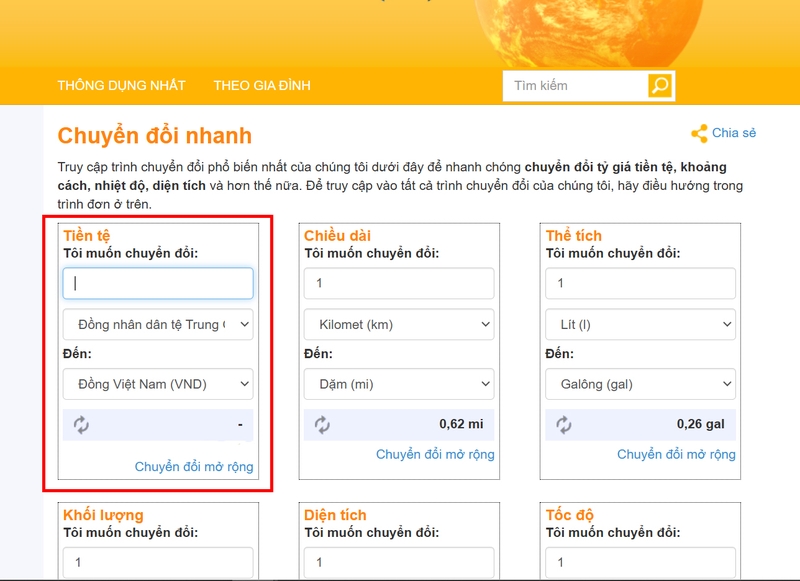
Task: Click the Thể tích value input
Action: [x=640, y=283]
